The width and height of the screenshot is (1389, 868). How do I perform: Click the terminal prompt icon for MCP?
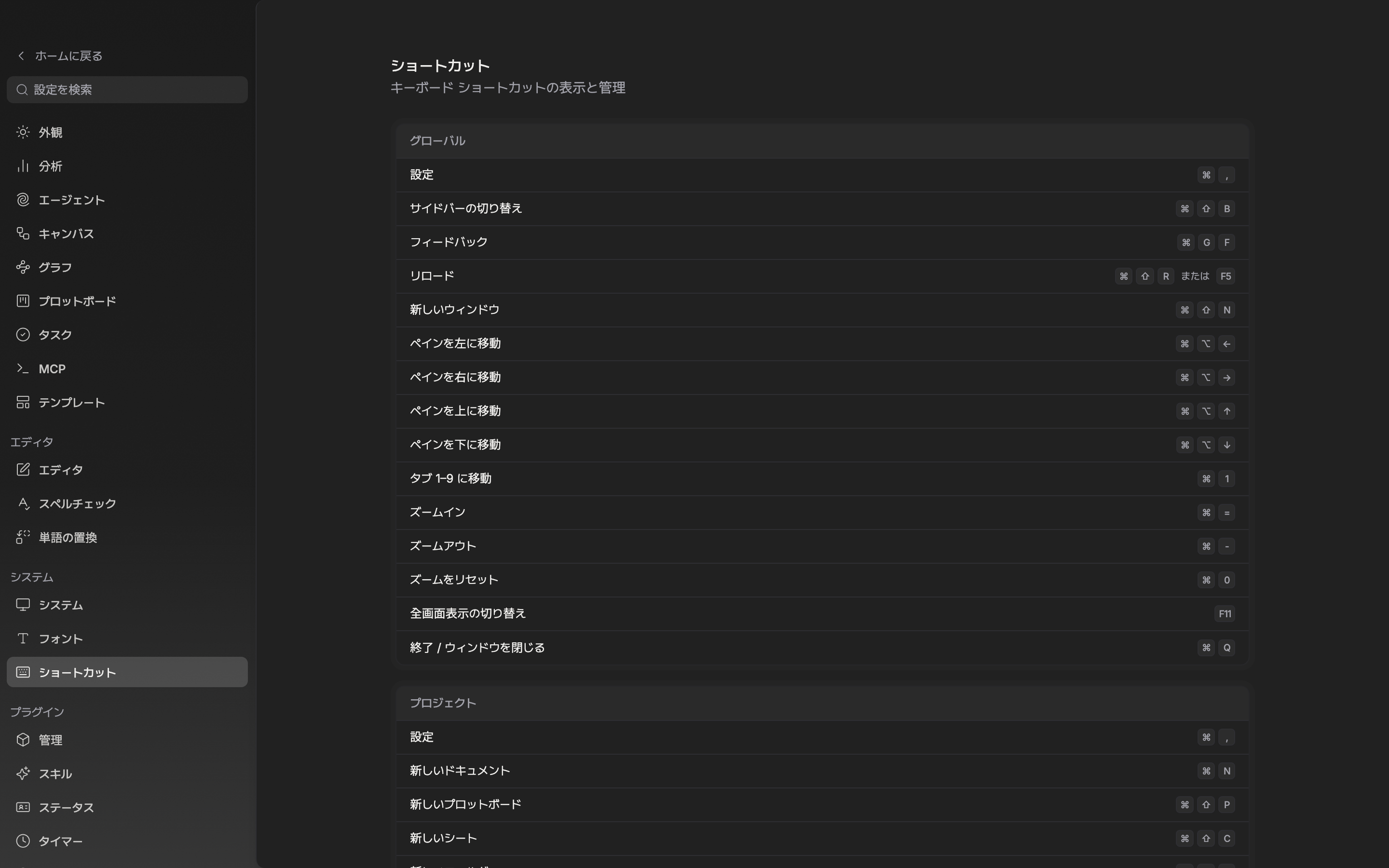coord(23,368)
